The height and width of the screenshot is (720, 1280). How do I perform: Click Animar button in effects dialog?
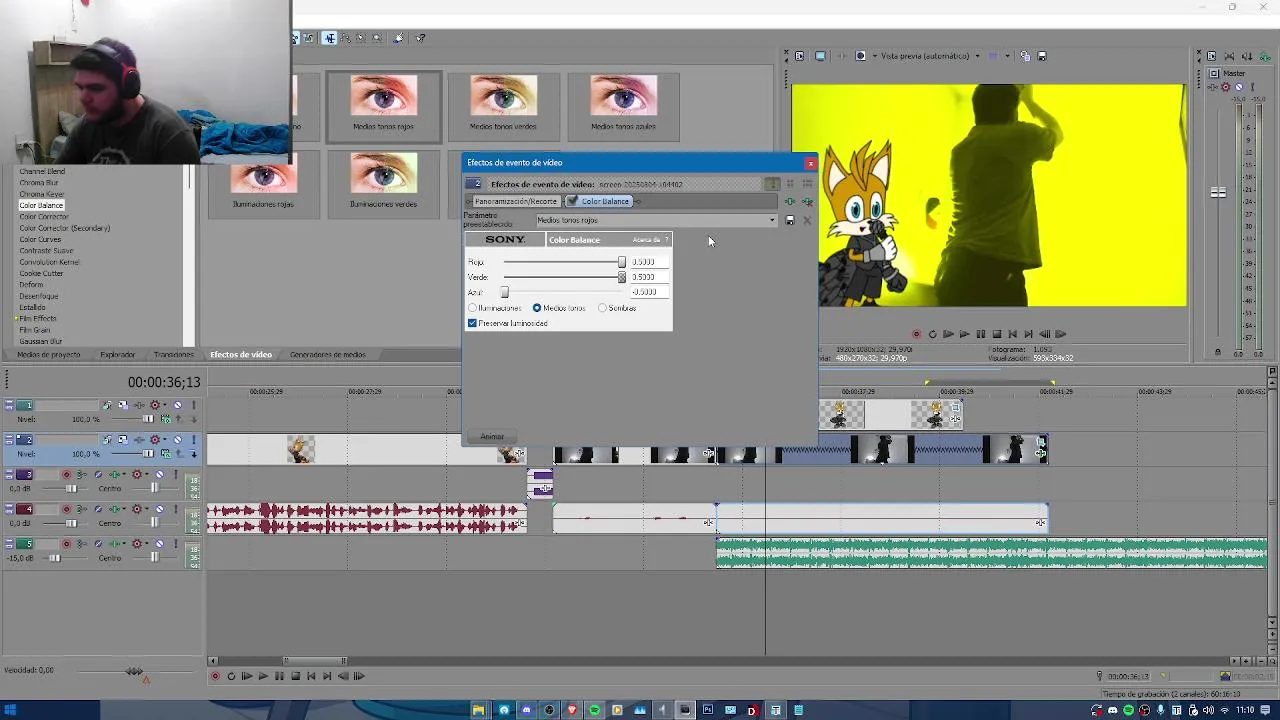tap(492, 436)
